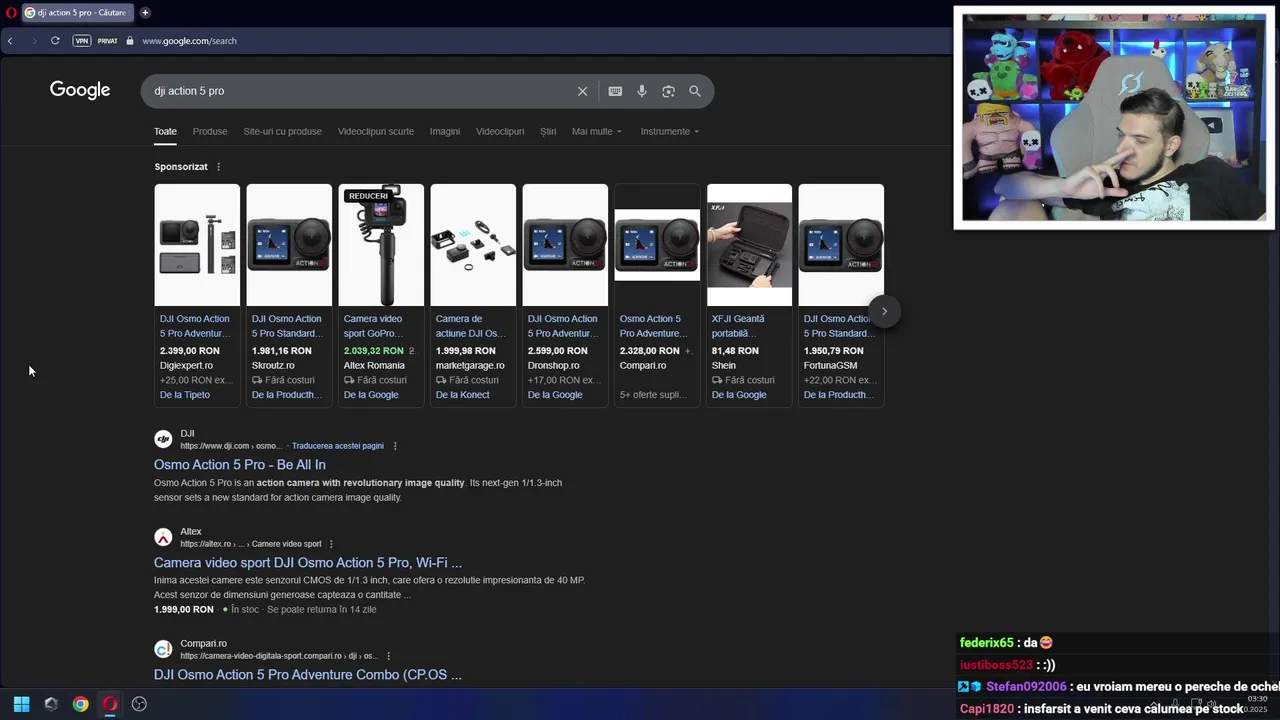The image size is (1280, 720).
Task: Open the Digiexpert.ro product image
Action: click(197, 245)
